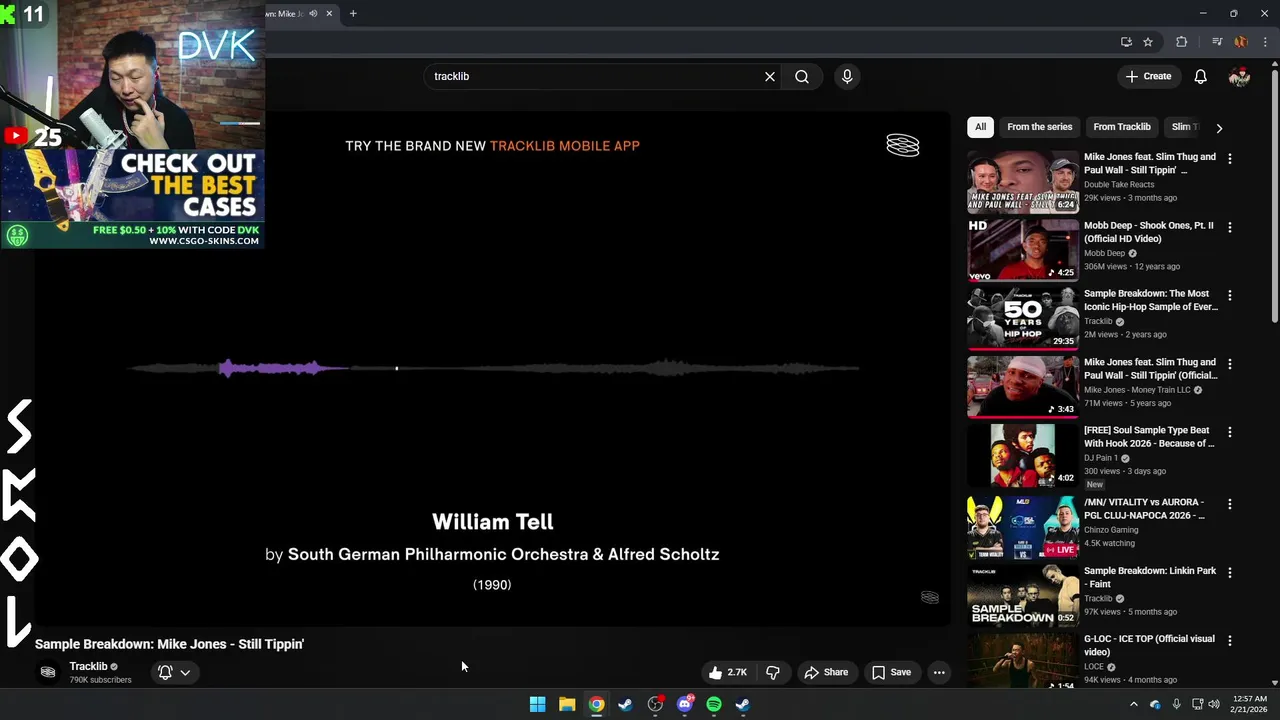
Task: Open the Tracklib channel avatar
Action: [47, 672]
